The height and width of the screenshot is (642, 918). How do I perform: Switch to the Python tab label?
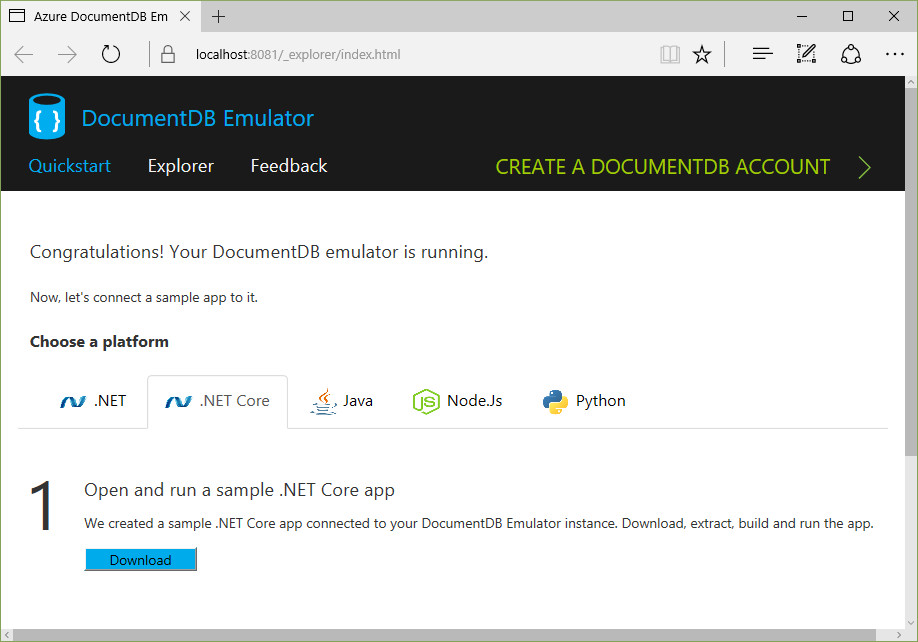(601, 401)
